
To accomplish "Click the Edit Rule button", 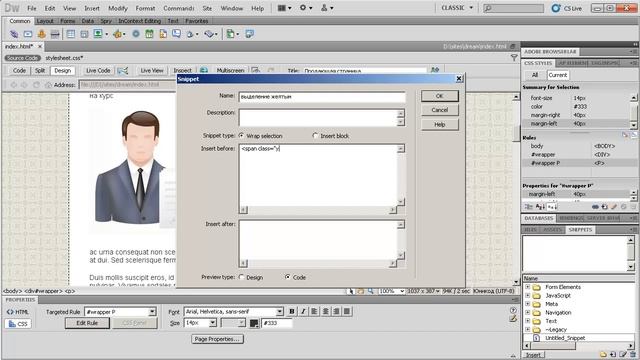I will (87, 323).
